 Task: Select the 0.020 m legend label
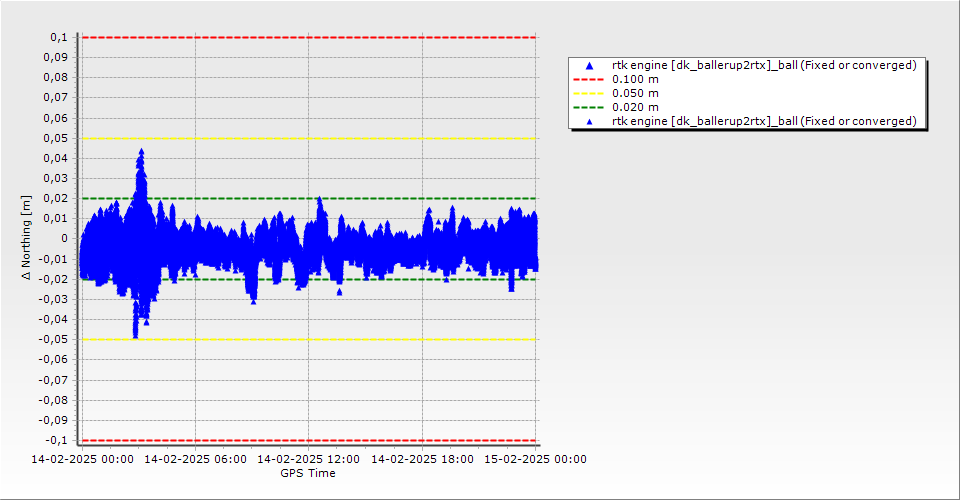pos(636,107)
